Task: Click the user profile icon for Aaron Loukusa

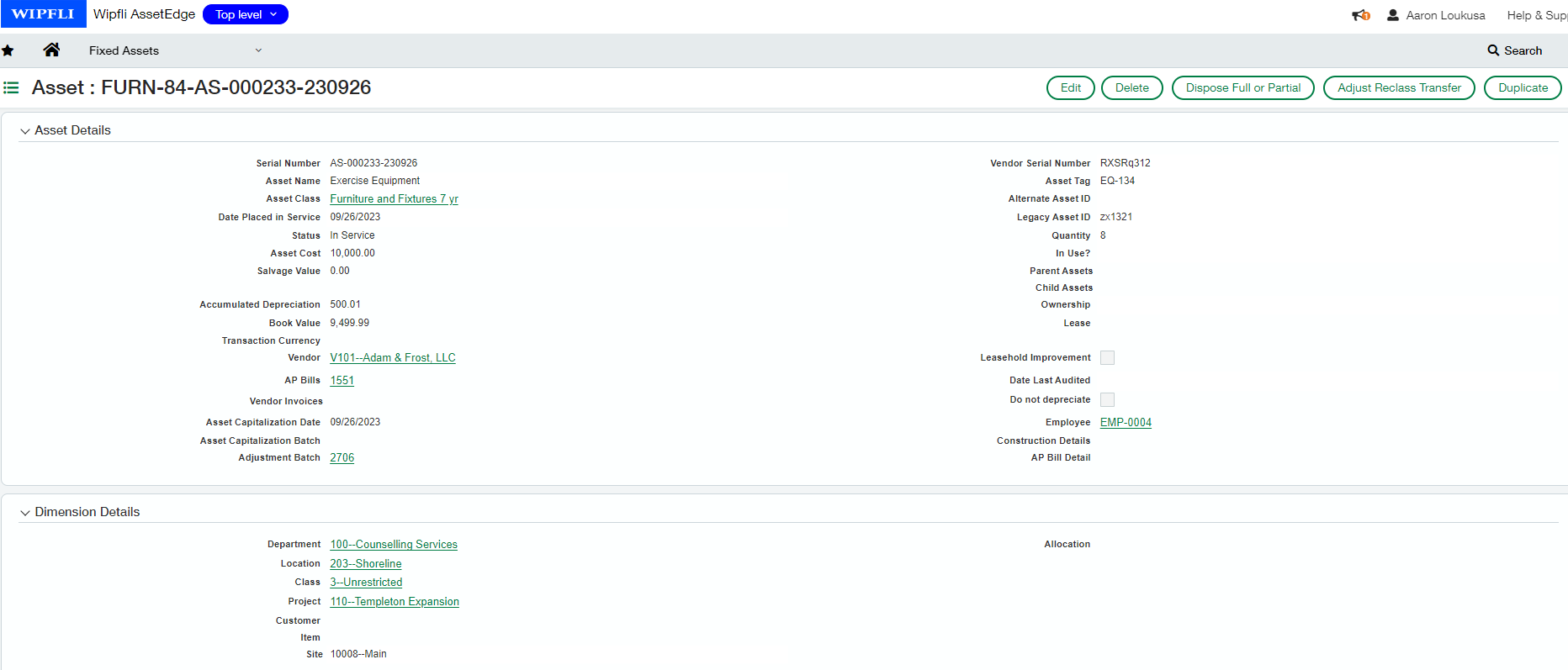Action: pos(1393,15)
